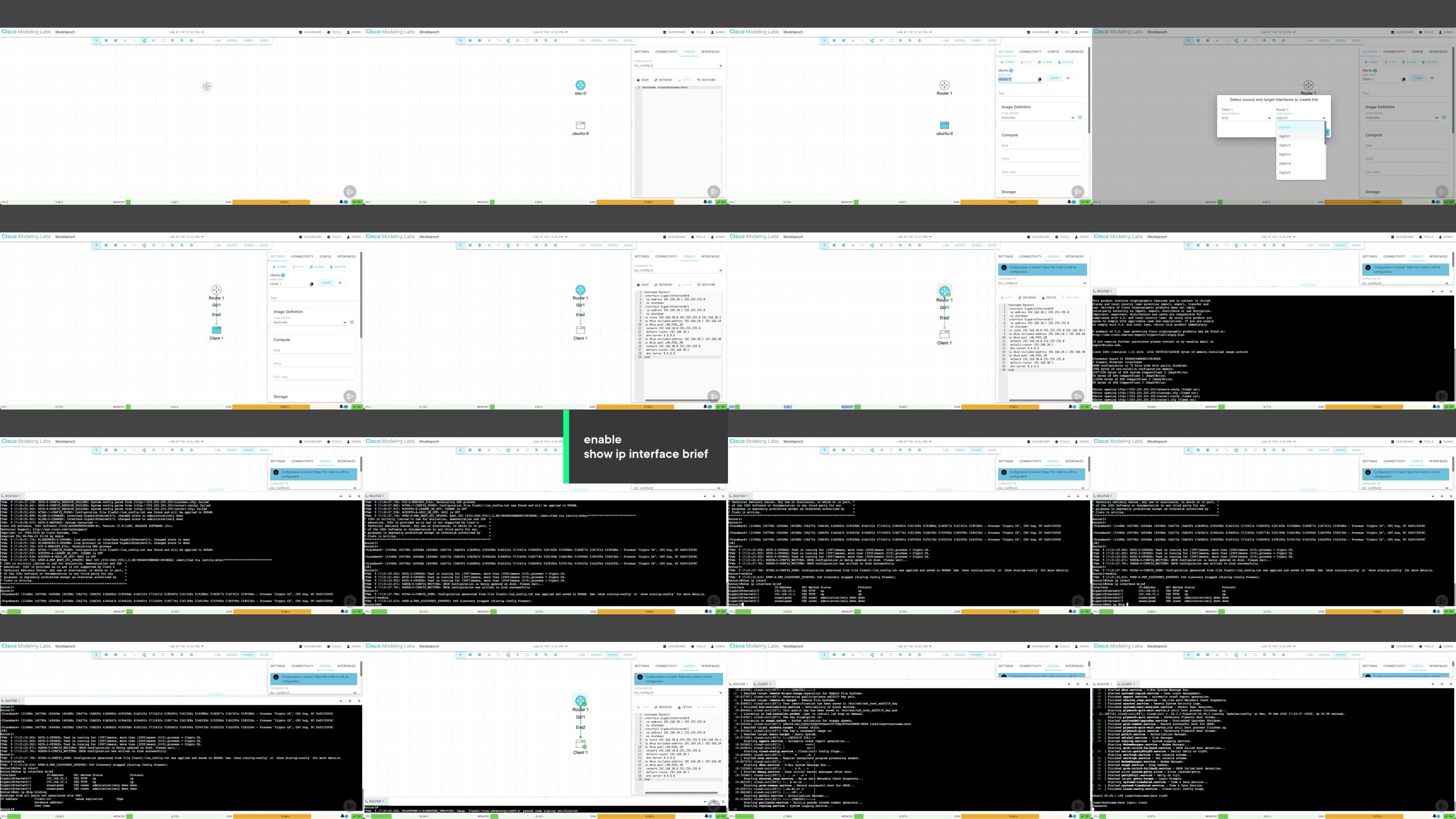Viewport: 1456px width, 819px height.
Task: Click info icon beside Automatic image definition for ubuntu-0
Action: (x=1080, y=117)
